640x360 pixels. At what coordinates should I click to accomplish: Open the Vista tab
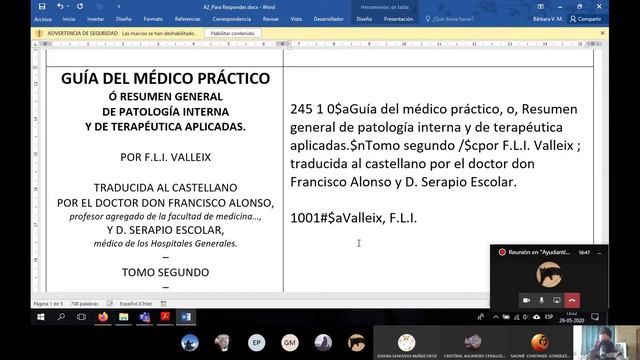[x=296, y=19]
